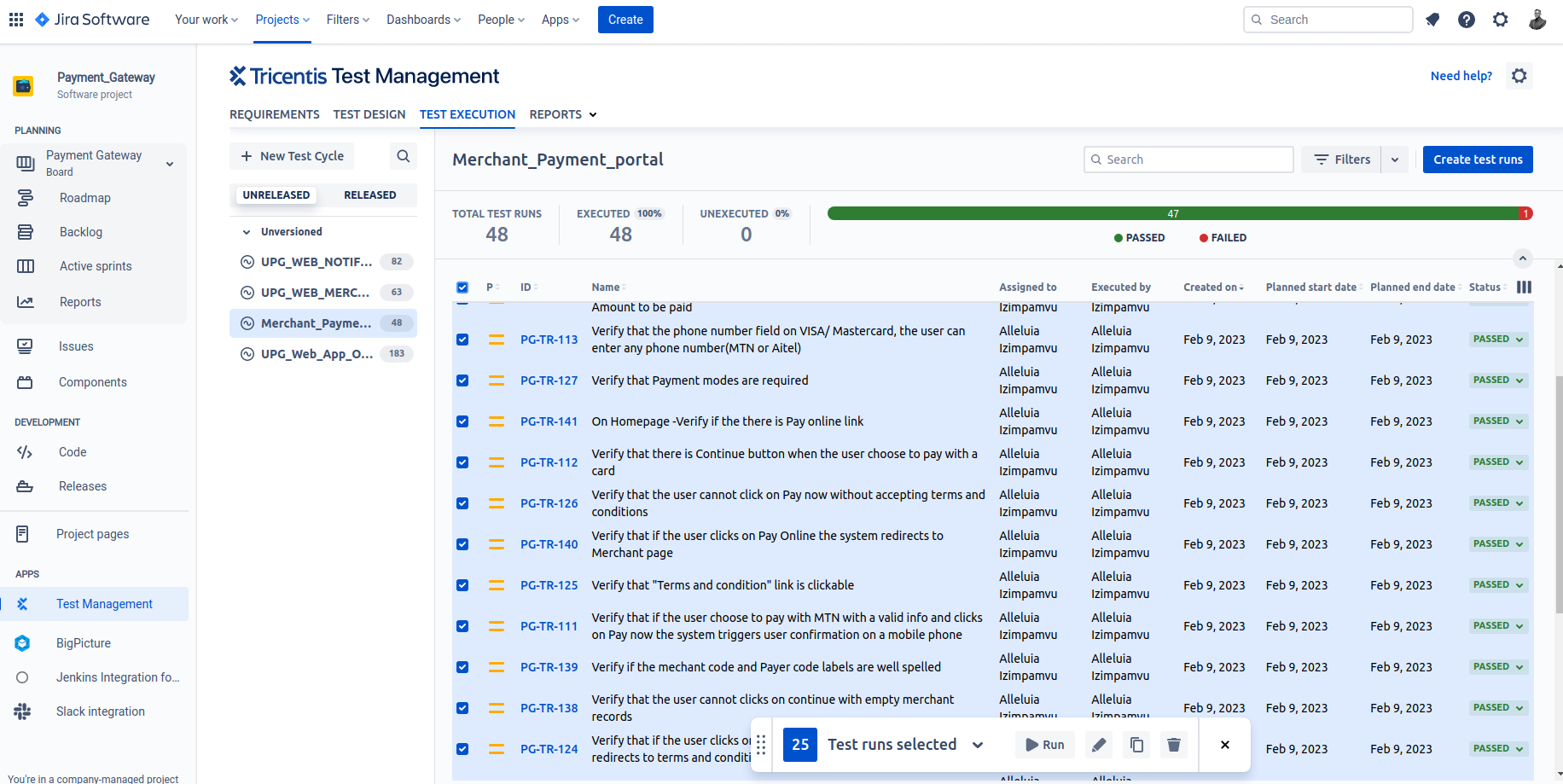The height and width of the screenshot is (784, 1563).
Task: Open Roadmap in sidebar
Action: click(x=85, y=198)
